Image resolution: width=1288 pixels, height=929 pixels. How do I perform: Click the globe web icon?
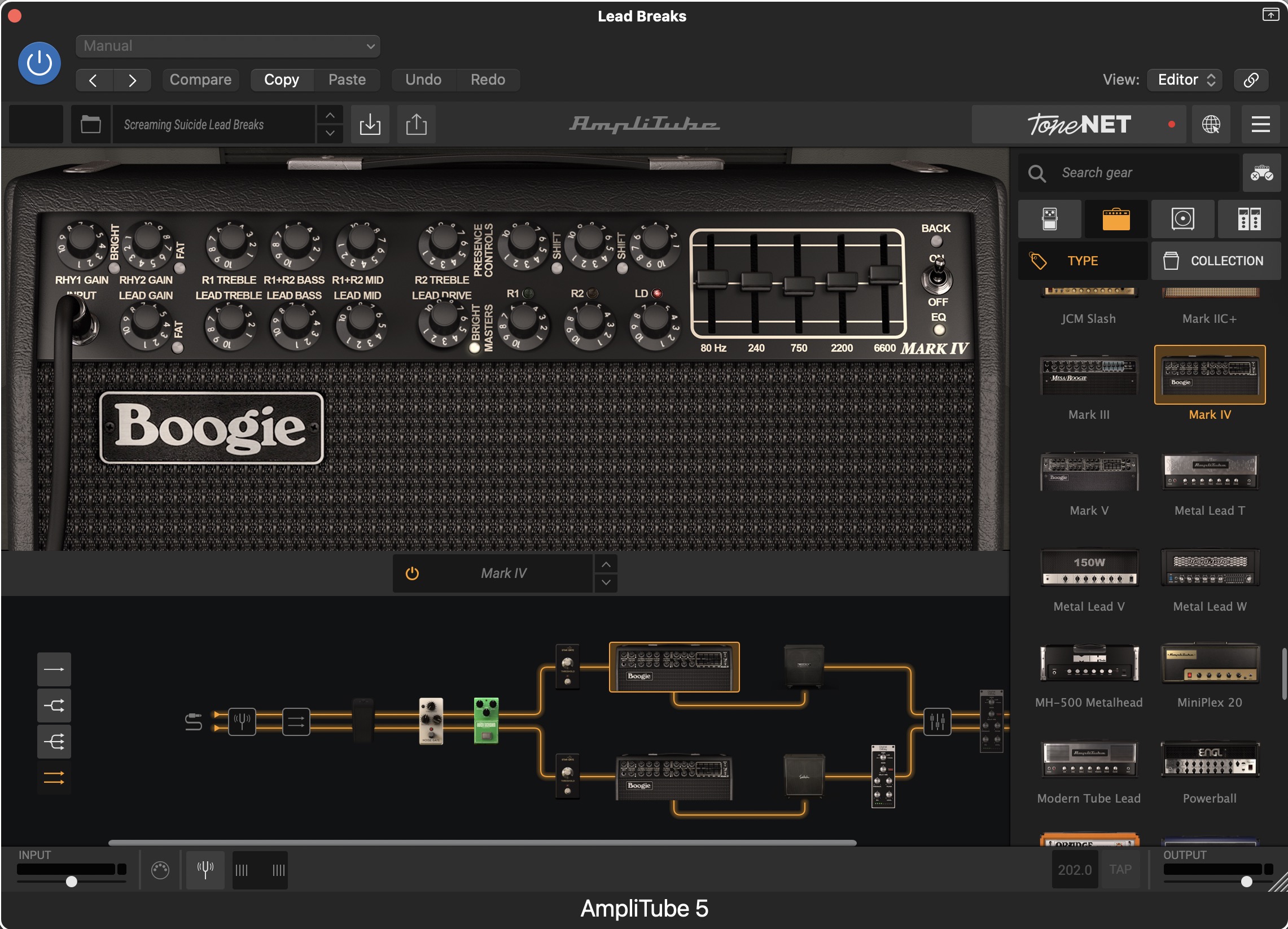pyautogui.click(x=1211, y=124)
